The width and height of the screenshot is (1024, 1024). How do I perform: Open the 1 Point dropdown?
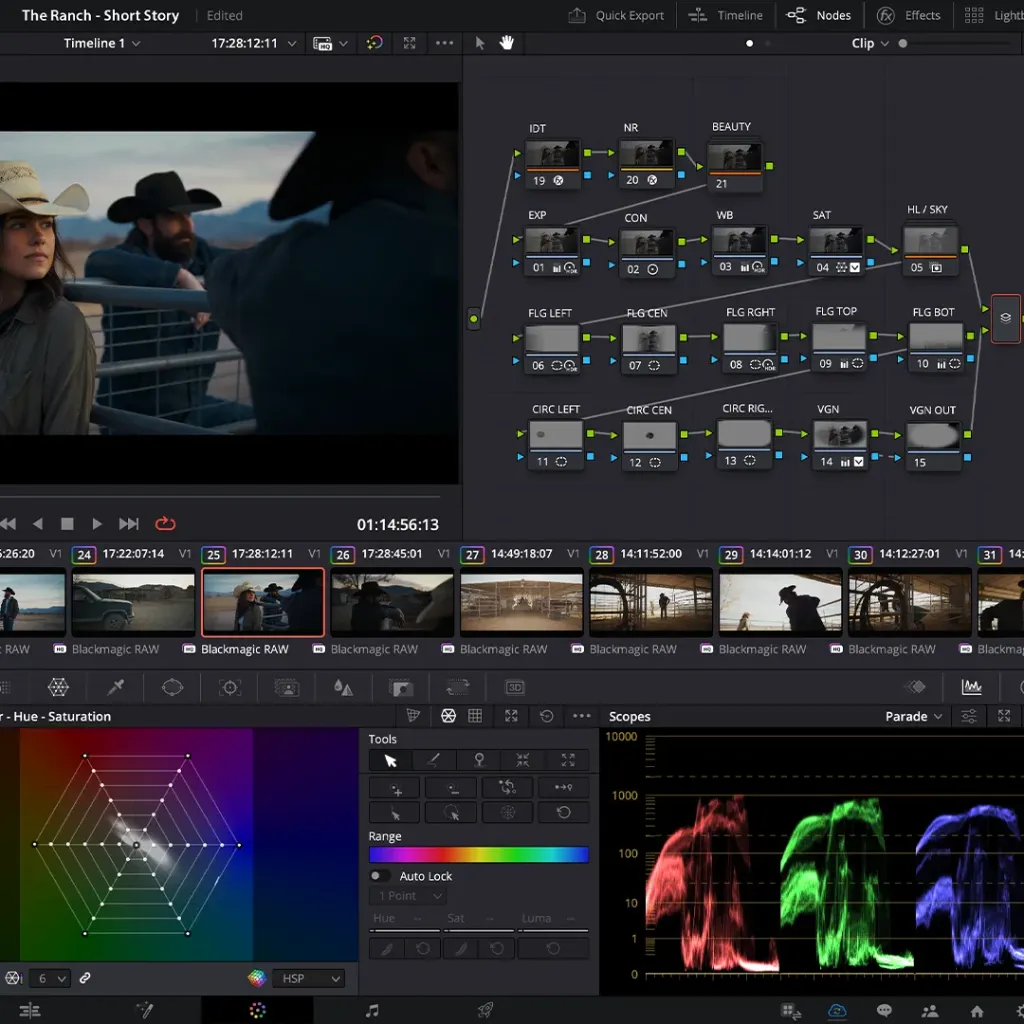point(408,896)
